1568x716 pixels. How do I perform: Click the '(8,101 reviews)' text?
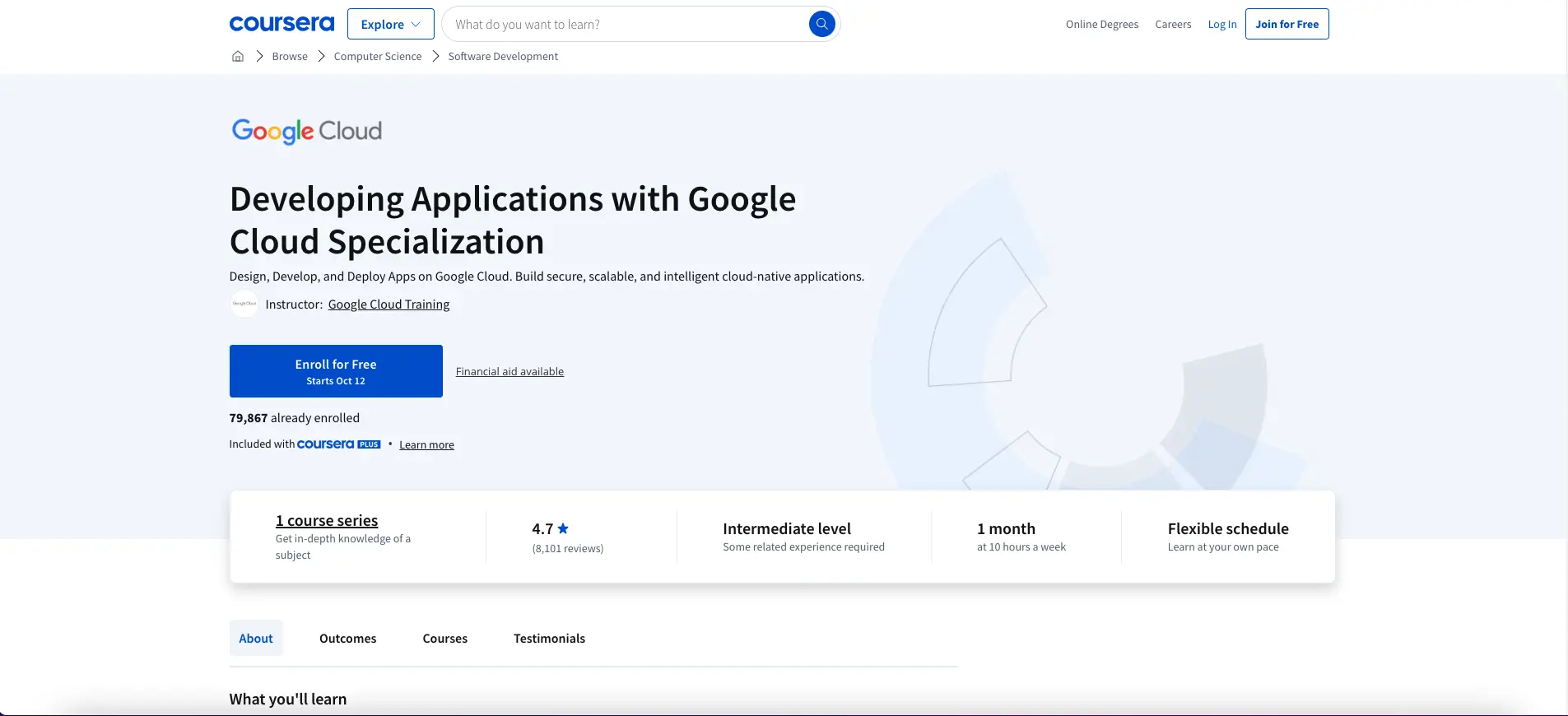pos(568,548)
